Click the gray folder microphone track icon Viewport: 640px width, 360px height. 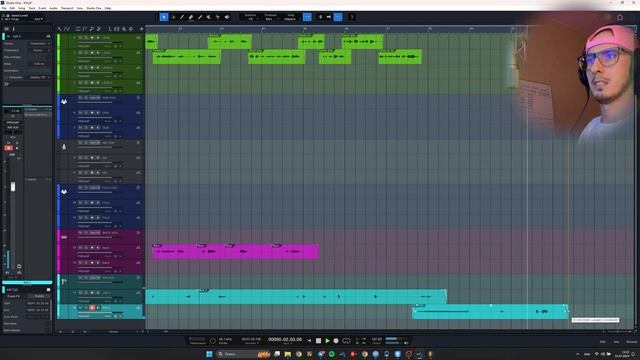(64, 147)
